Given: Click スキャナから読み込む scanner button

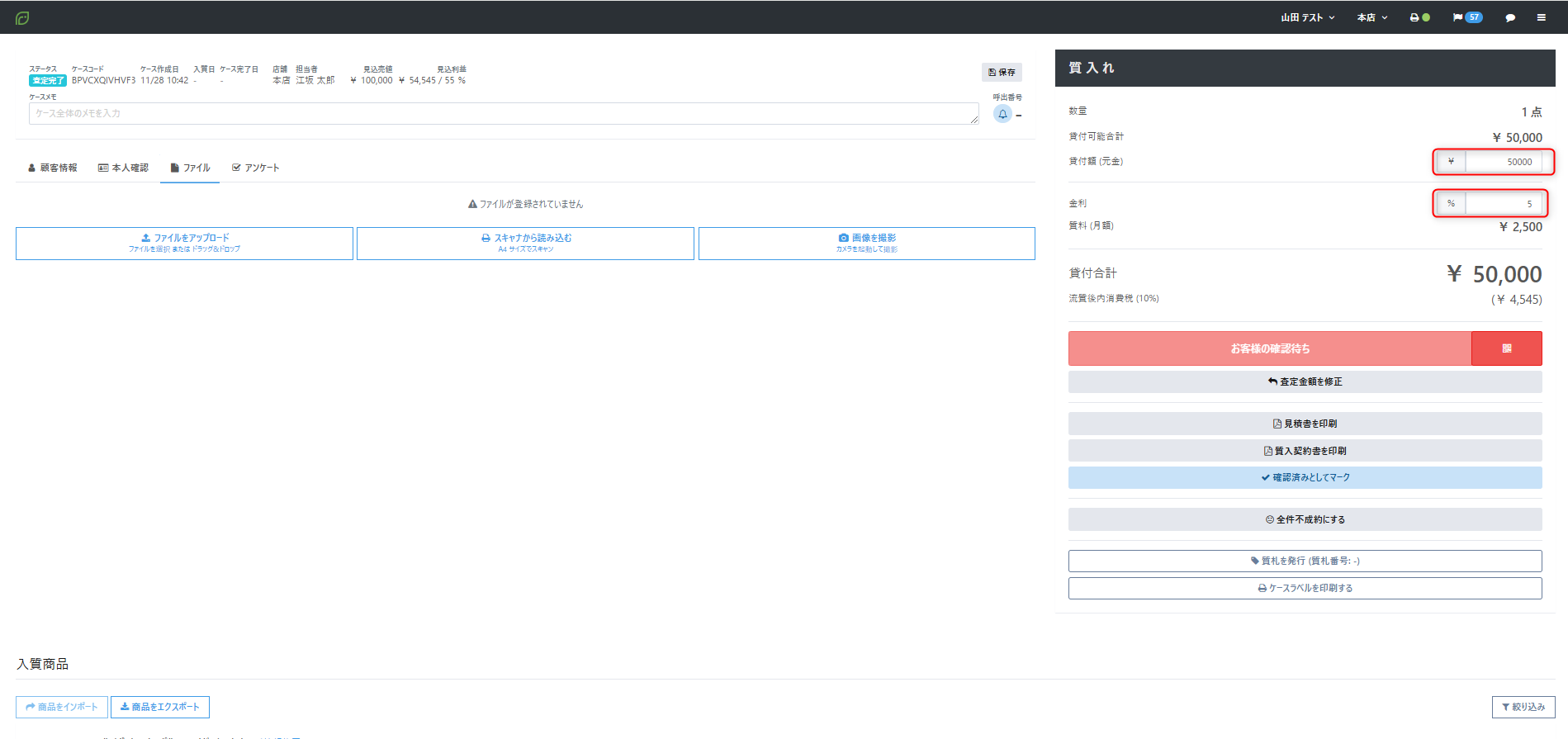Looking at the screenshot, I should tap(525, 243).
